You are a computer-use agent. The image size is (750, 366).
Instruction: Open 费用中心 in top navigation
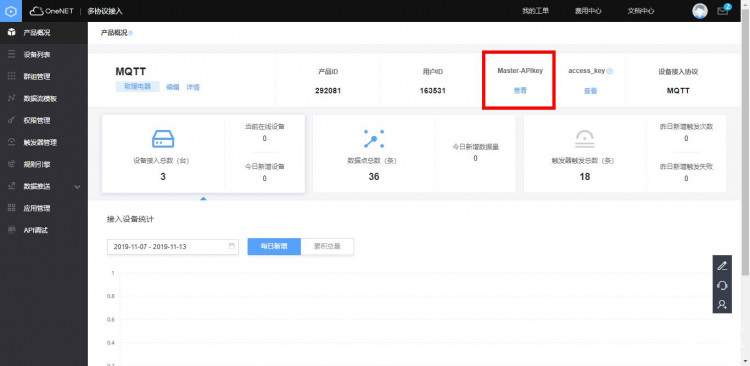point(588,11)
